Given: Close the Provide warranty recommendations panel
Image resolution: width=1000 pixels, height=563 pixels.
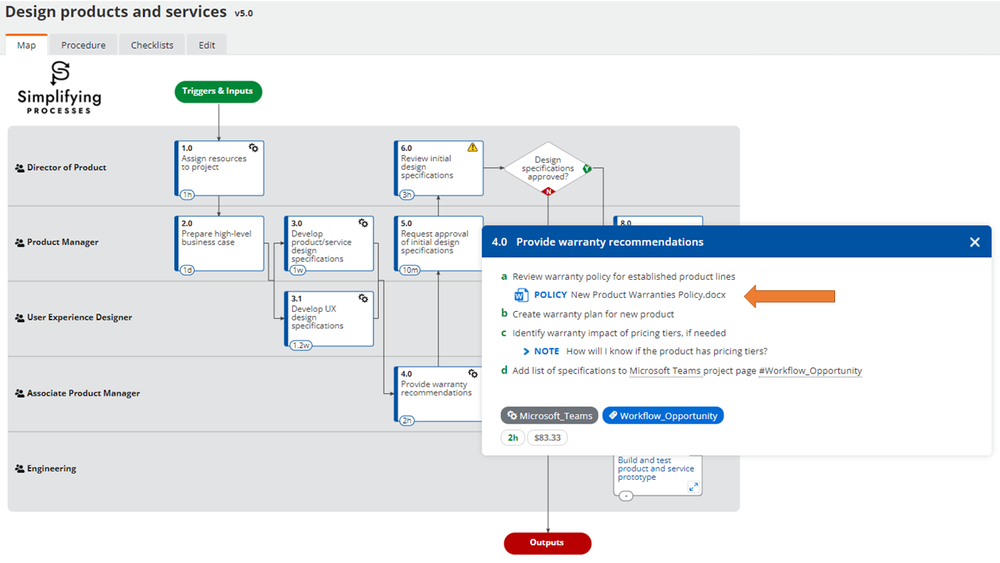Looking at the screenshot, I should point(974,242).
